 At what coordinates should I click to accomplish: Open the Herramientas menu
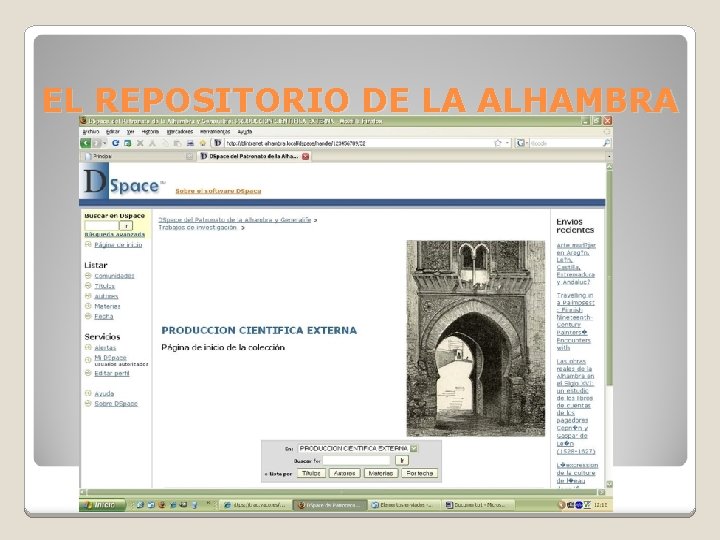coord(214,132)
